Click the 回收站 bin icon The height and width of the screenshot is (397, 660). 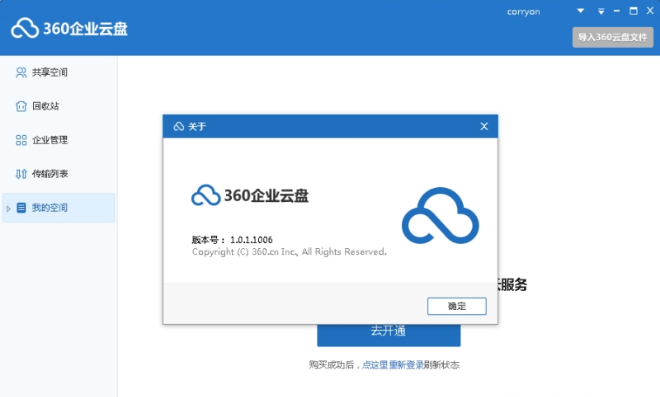pyautogui.click(x=21, y=106)
